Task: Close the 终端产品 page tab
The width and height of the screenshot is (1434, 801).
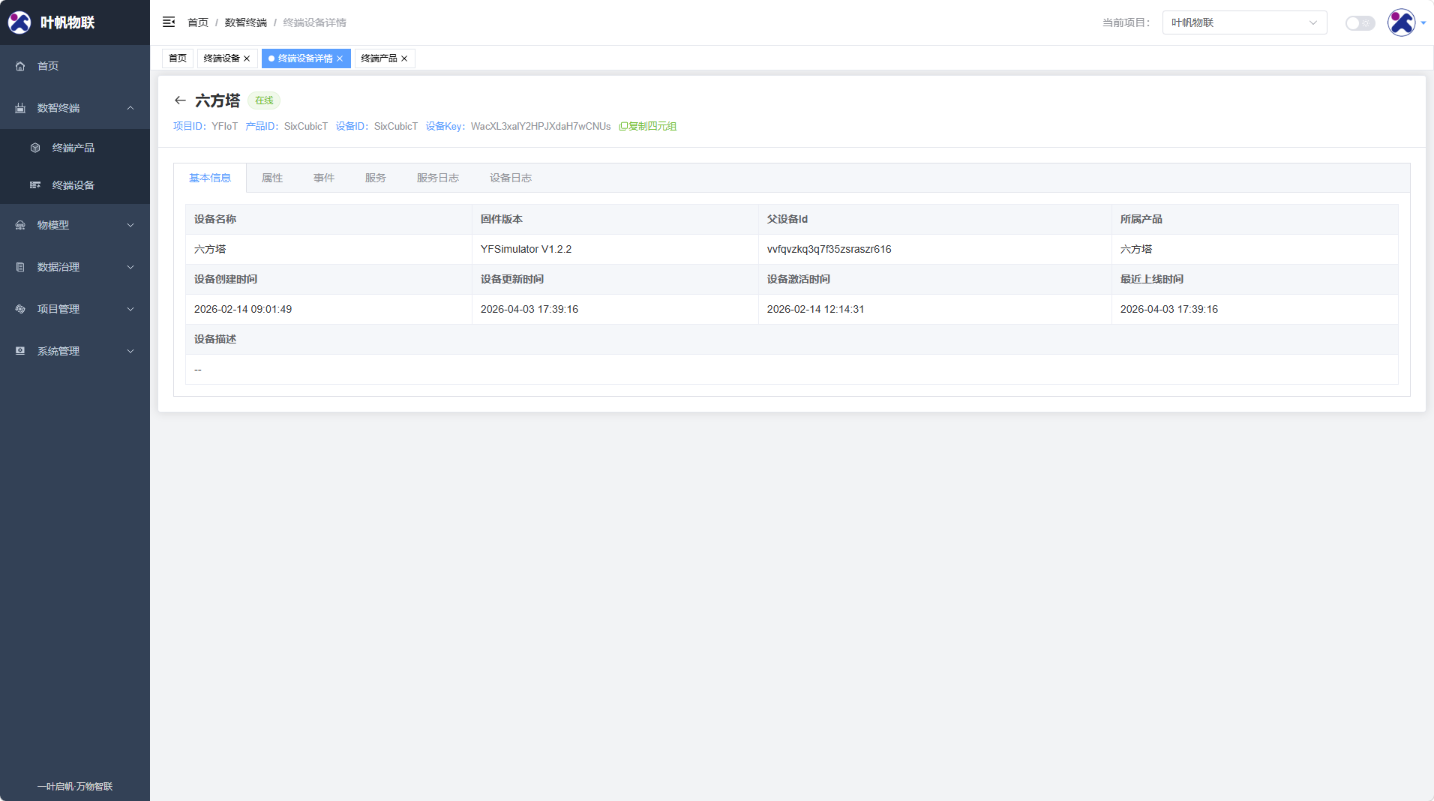Action: click(x=404, y=59)
